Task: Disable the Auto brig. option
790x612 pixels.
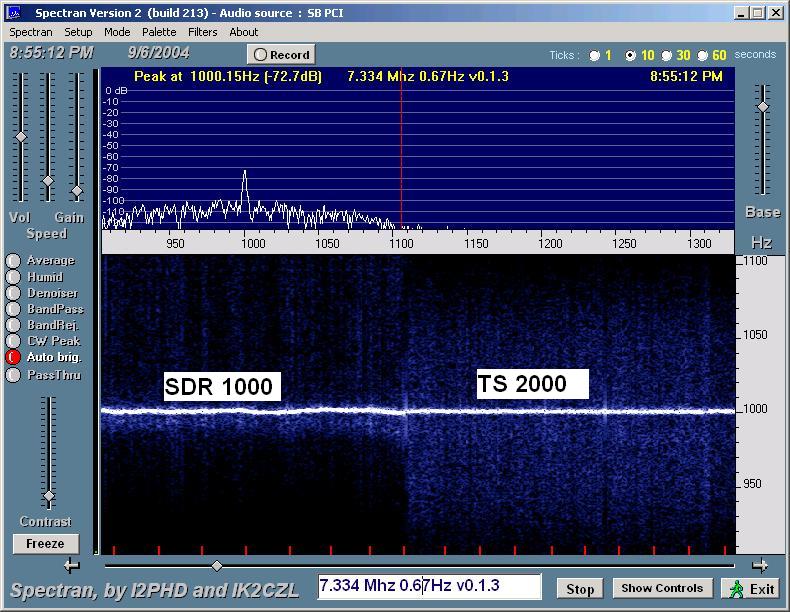Action: click(x=13, y=357)
